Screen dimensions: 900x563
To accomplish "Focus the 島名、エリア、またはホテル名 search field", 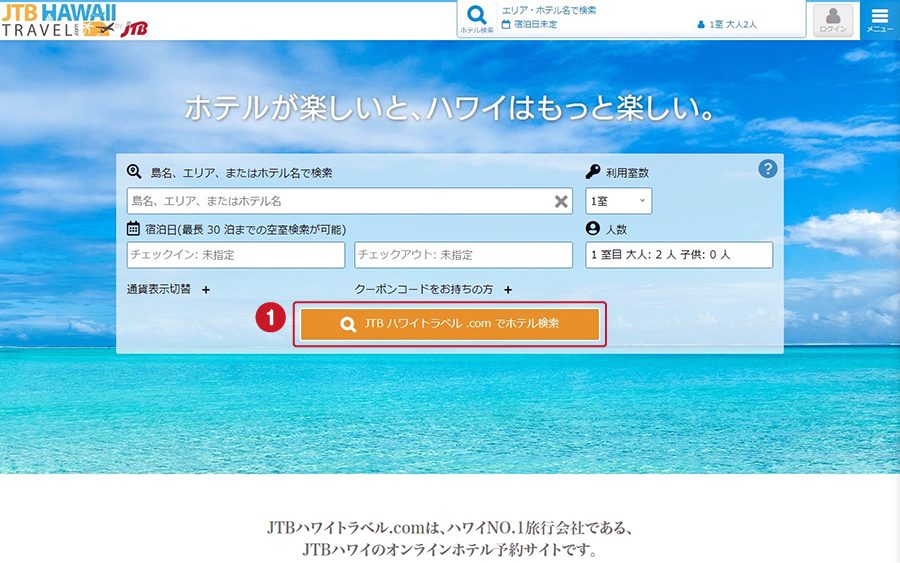I will click(x=350, y=201).
